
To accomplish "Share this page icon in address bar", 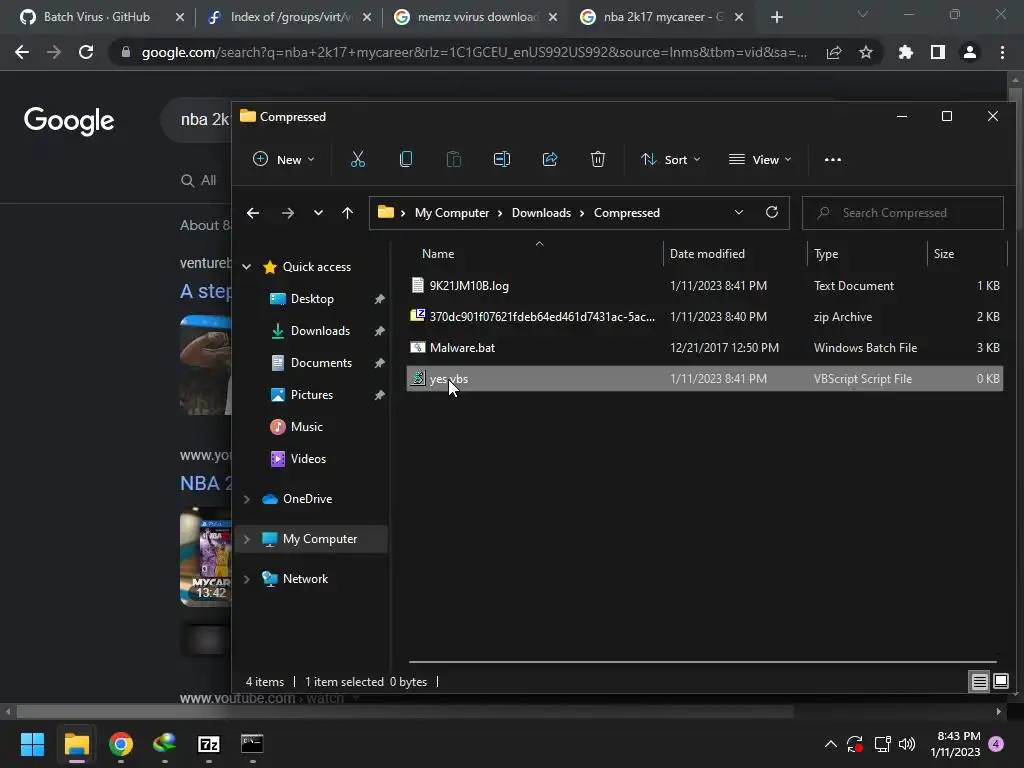I will 834,52.
